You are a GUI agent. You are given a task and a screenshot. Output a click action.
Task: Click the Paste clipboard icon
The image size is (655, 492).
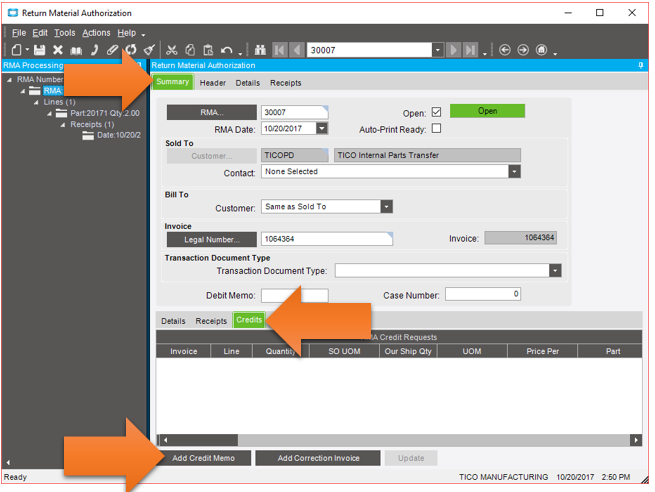tap(208, 50)
